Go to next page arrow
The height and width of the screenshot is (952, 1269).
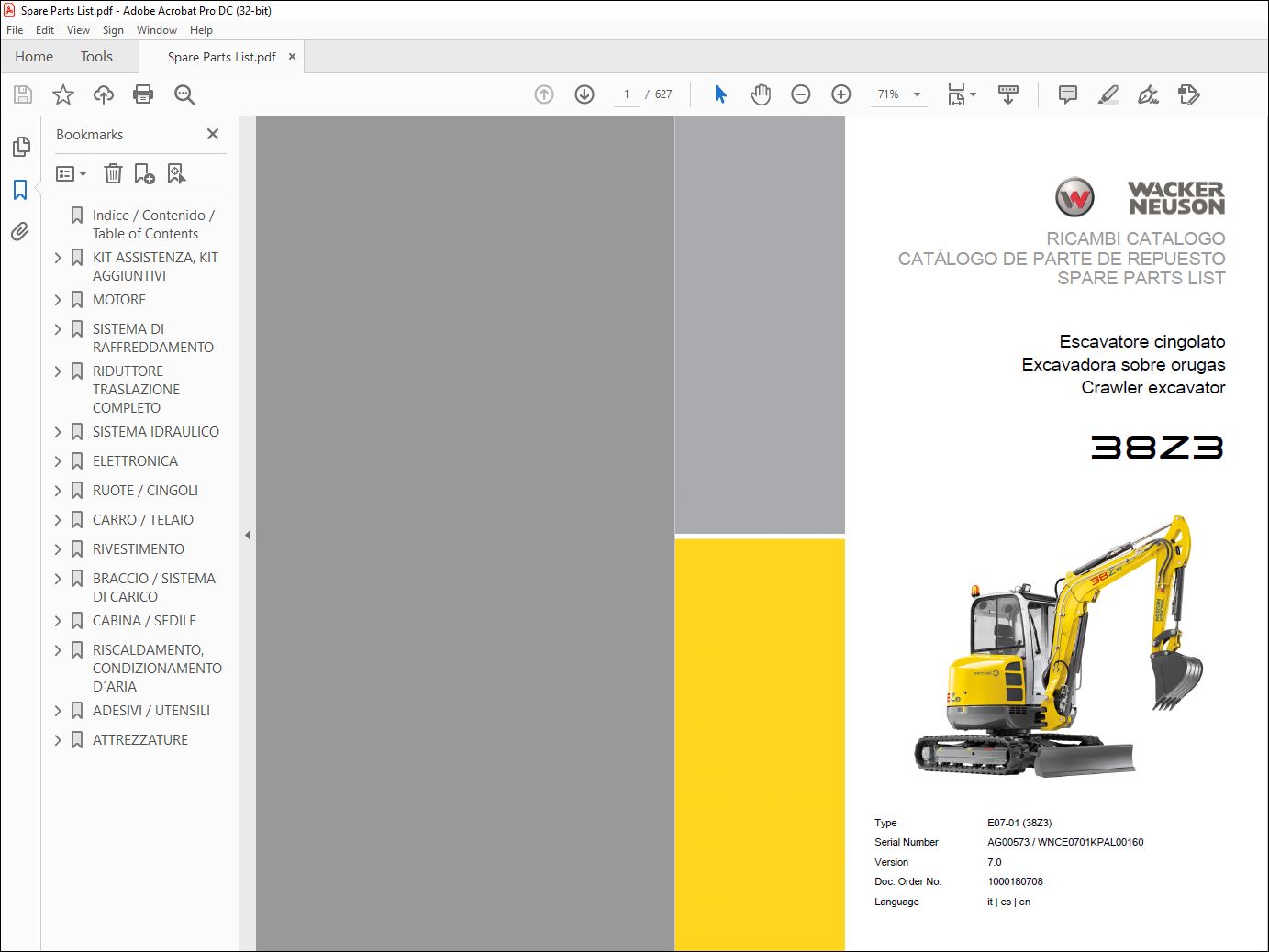[x=584, y=94]
